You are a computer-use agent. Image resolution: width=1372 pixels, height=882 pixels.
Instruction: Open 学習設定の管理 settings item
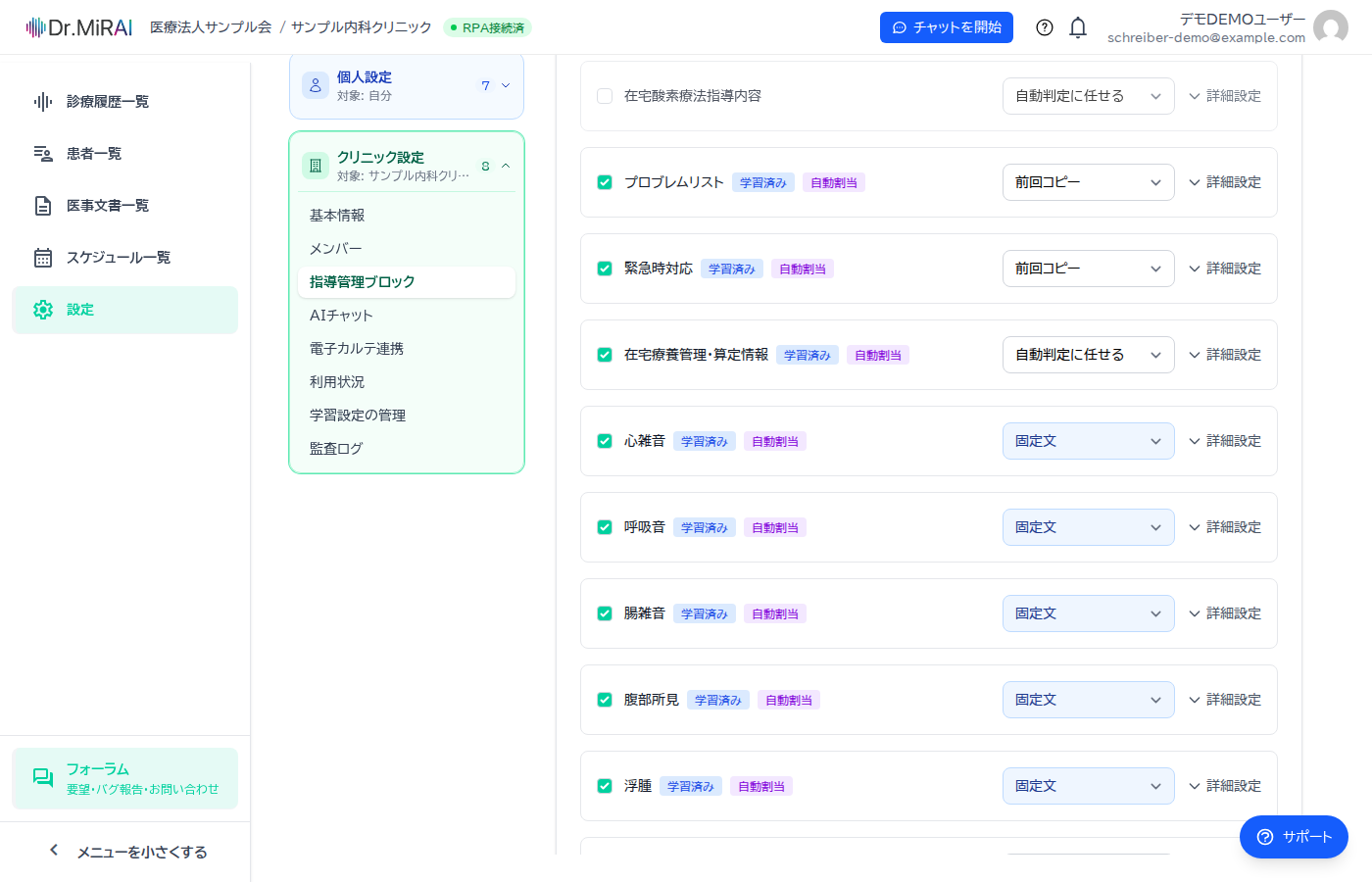tap(406, 416)
